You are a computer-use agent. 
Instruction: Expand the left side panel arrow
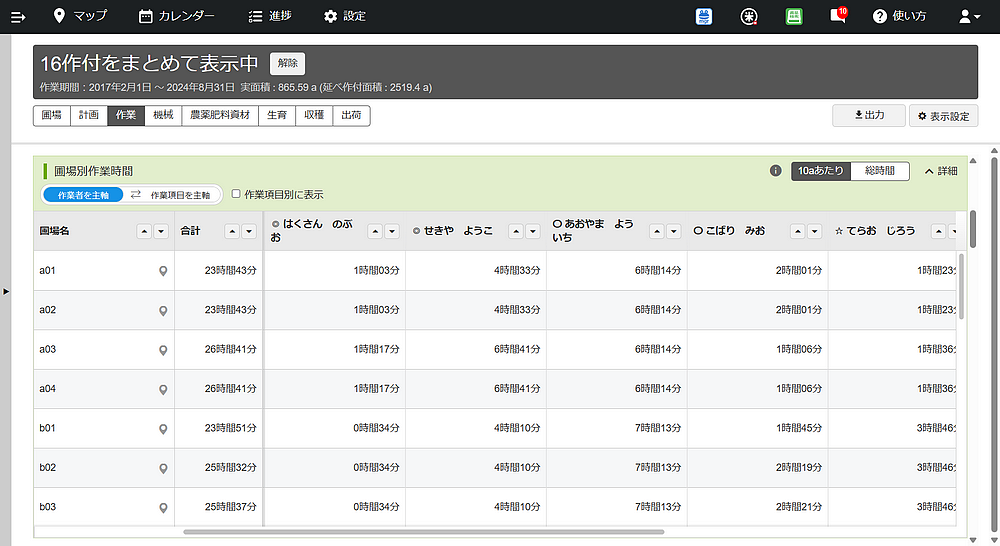(x=5, y=291)
